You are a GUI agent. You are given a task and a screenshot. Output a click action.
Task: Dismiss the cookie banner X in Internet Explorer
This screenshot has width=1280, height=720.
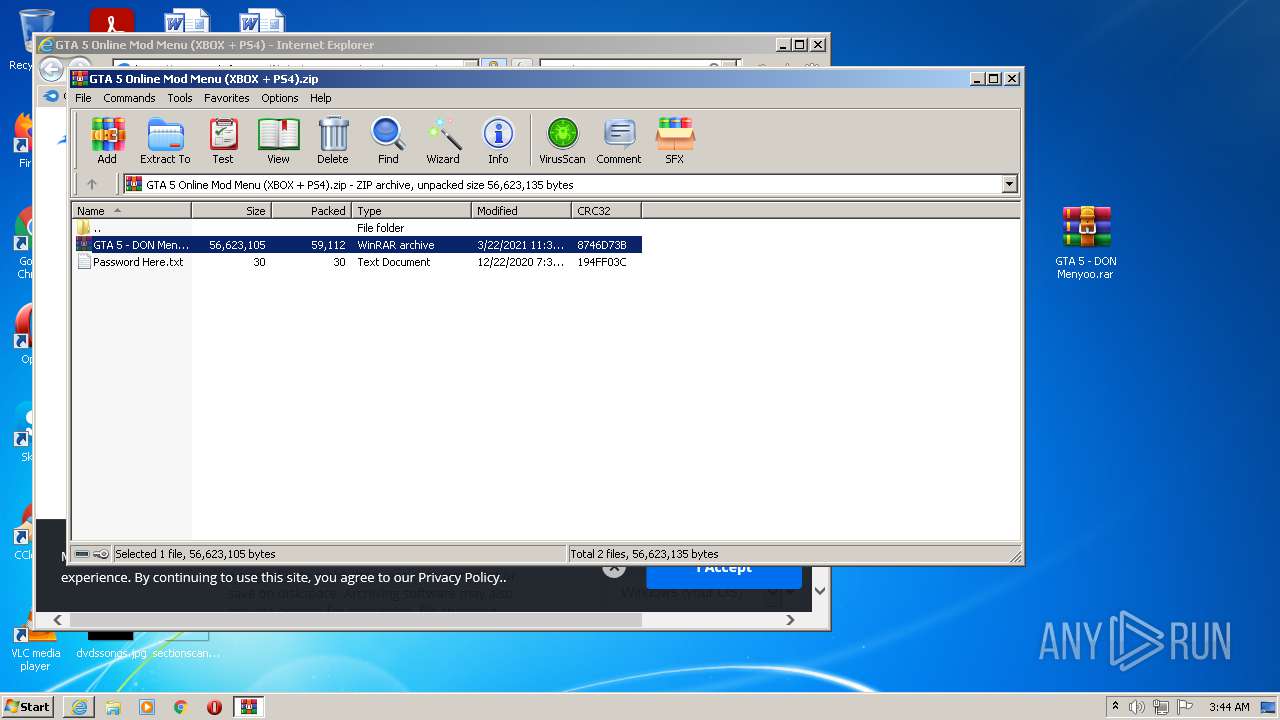point(614,569)
